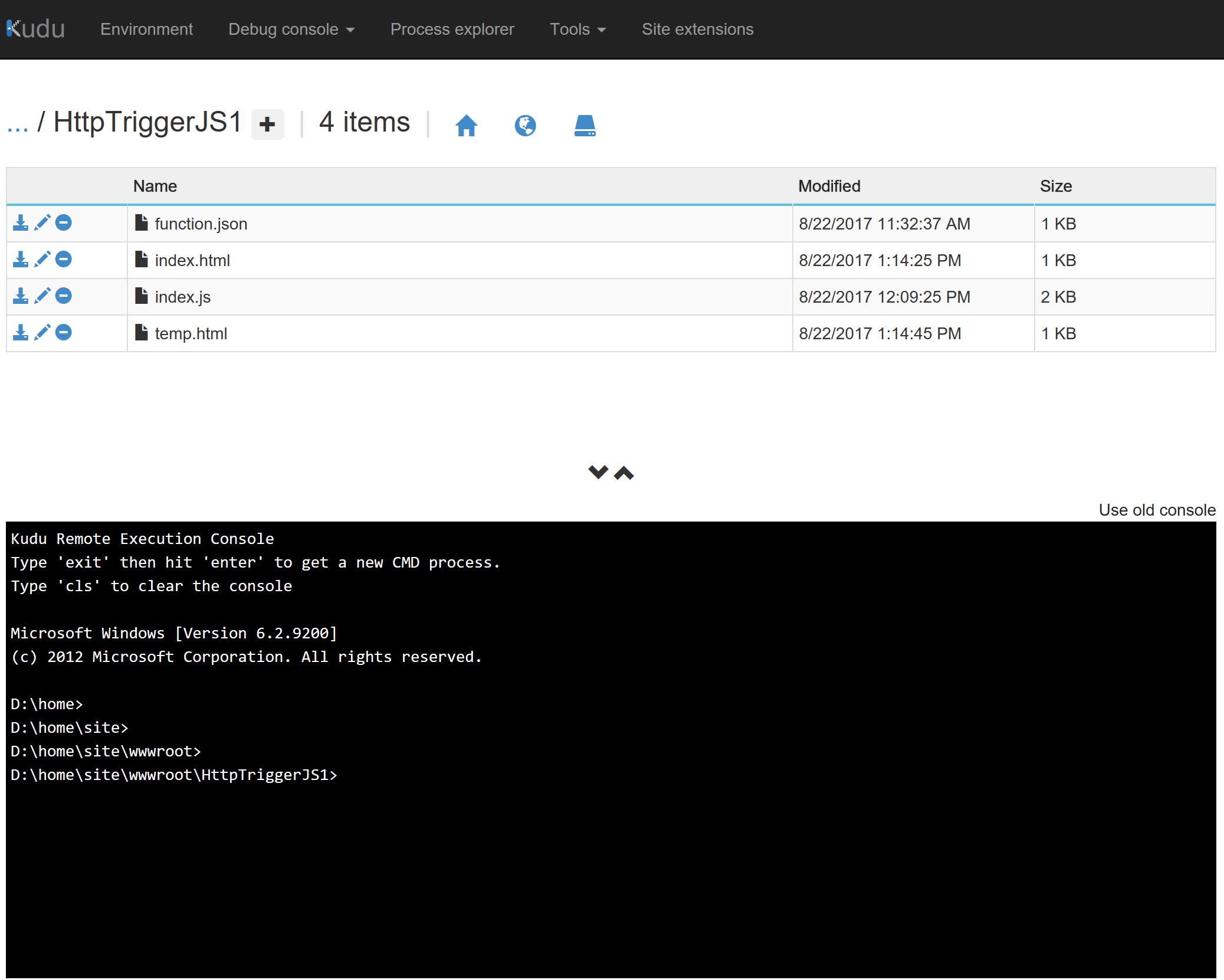The height and width of the screenshot is (980, 1224).
Task: Click the 12:09:25 PM modified date
Action: coord(885,297)
